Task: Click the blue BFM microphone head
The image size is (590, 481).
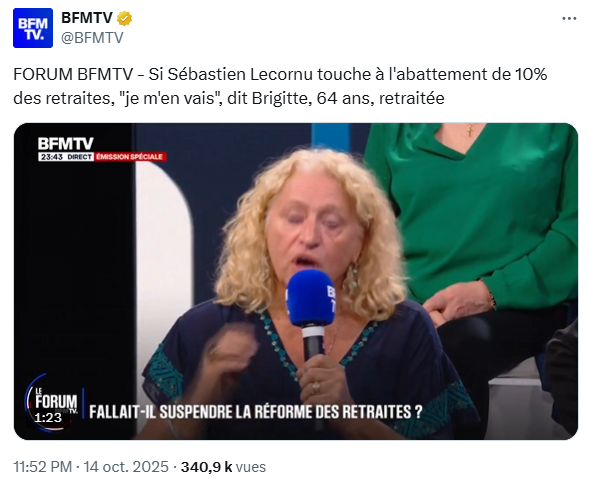Action: pos(311,298)
